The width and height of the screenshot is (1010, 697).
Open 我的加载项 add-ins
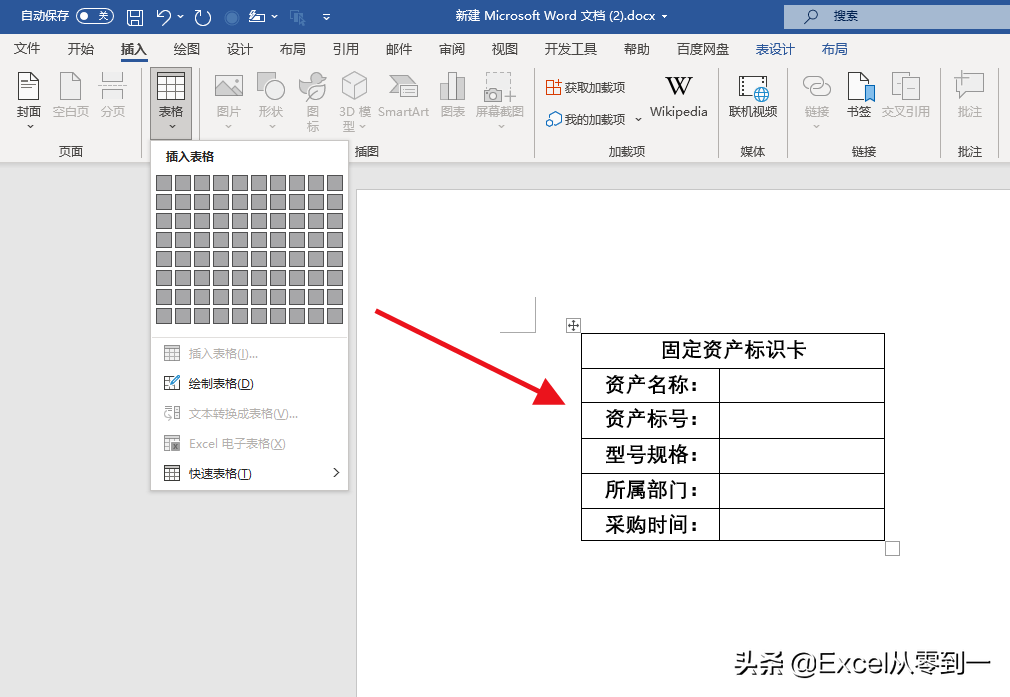[x=586, y=119]
